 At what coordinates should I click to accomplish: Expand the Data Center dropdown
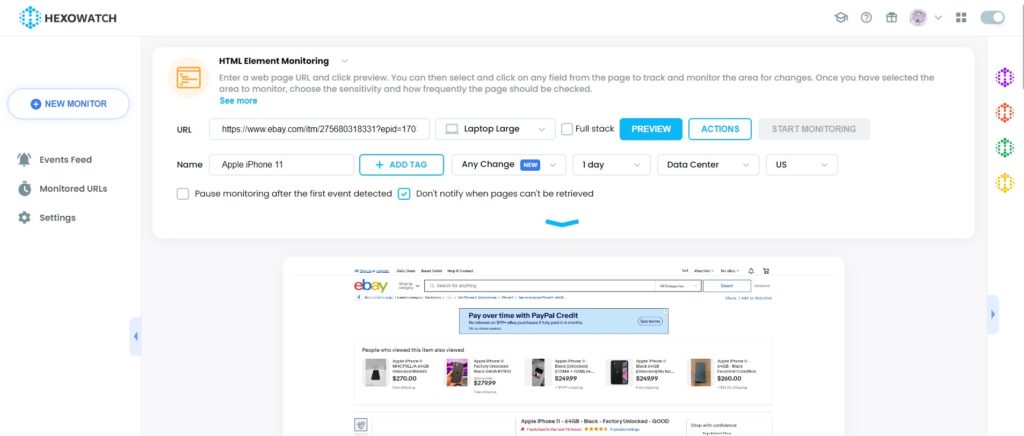708,164
